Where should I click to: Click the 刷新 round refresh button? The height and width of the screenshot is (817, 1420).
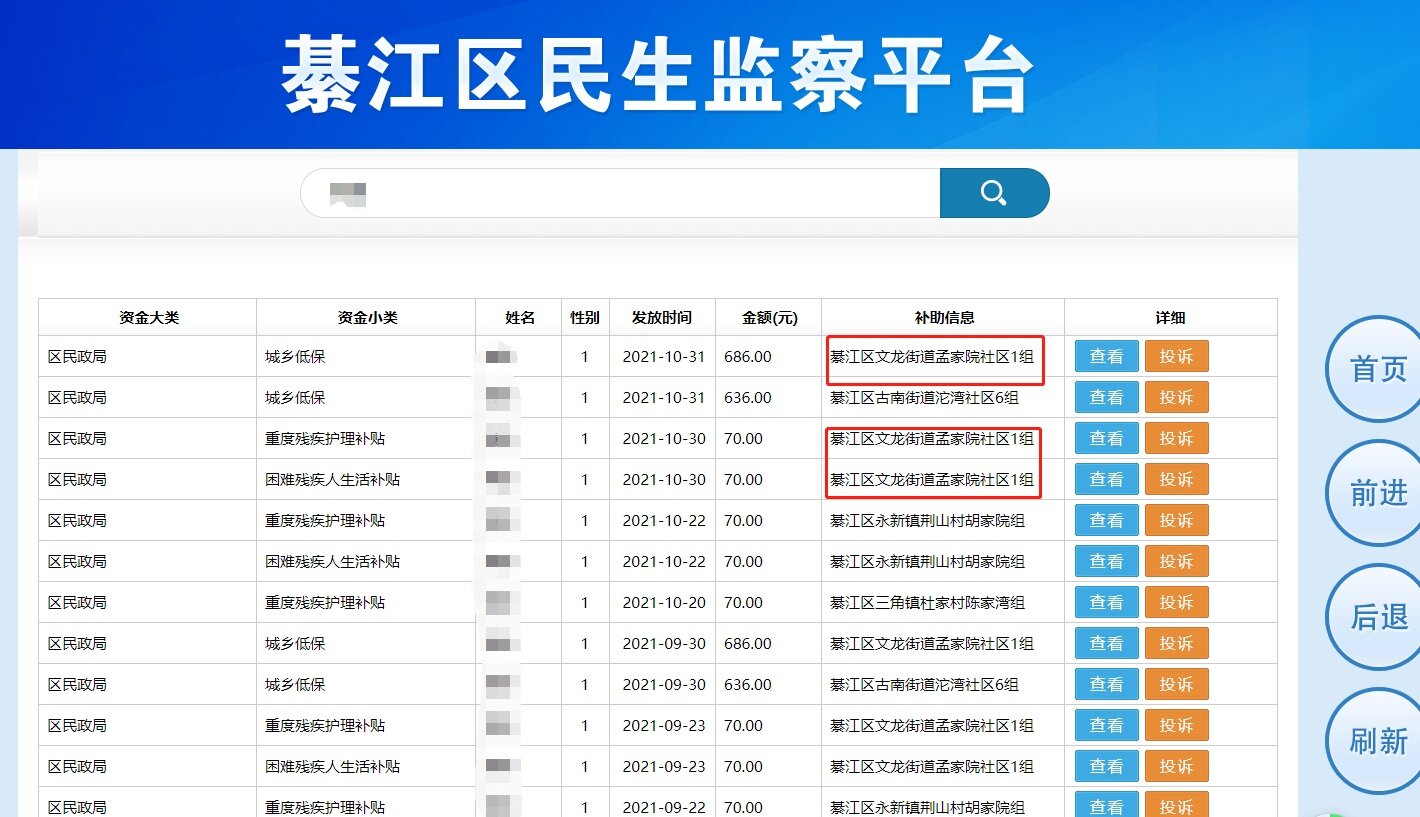(1378, 741)
